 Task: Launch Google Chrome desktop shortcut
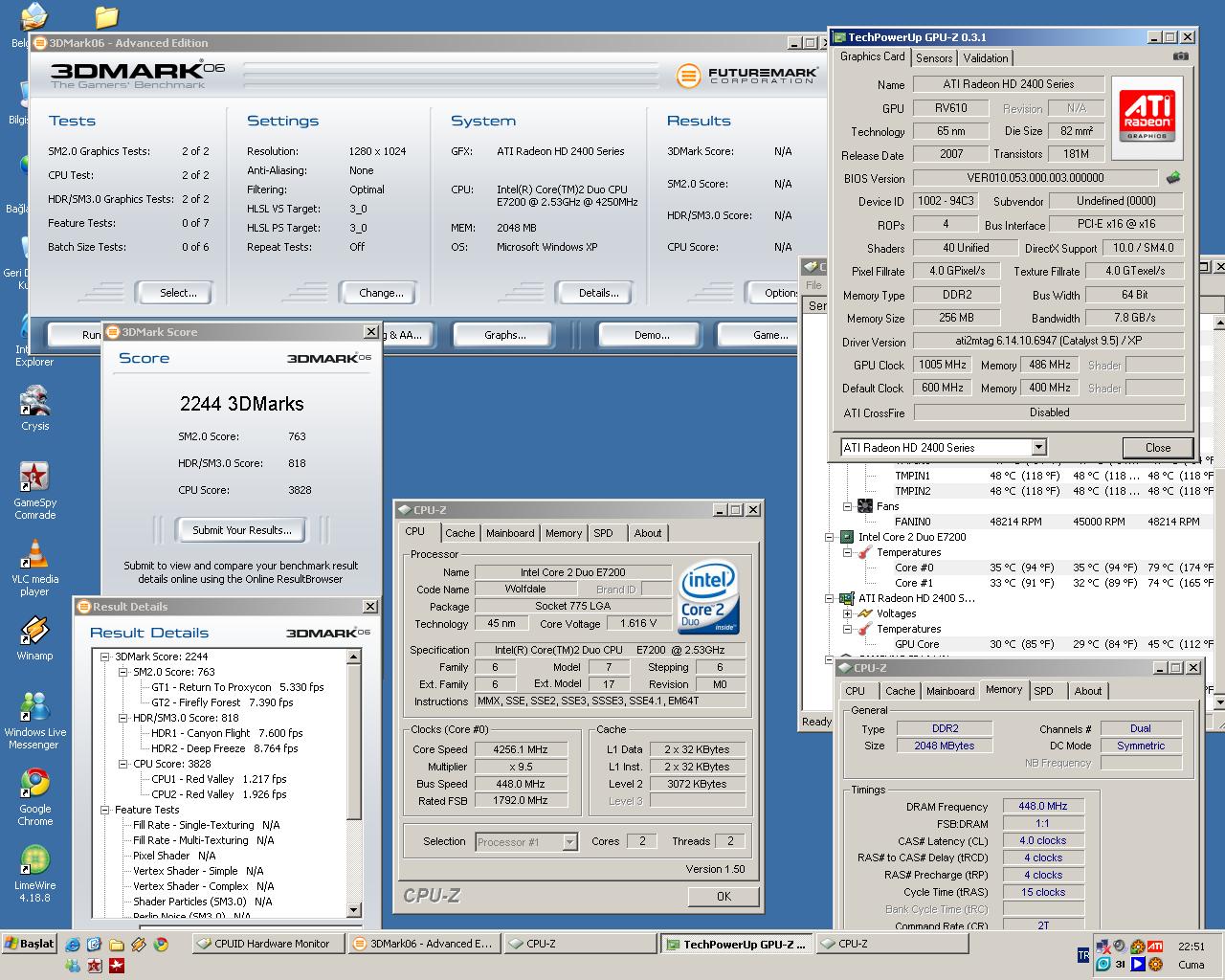pos(34,796)
